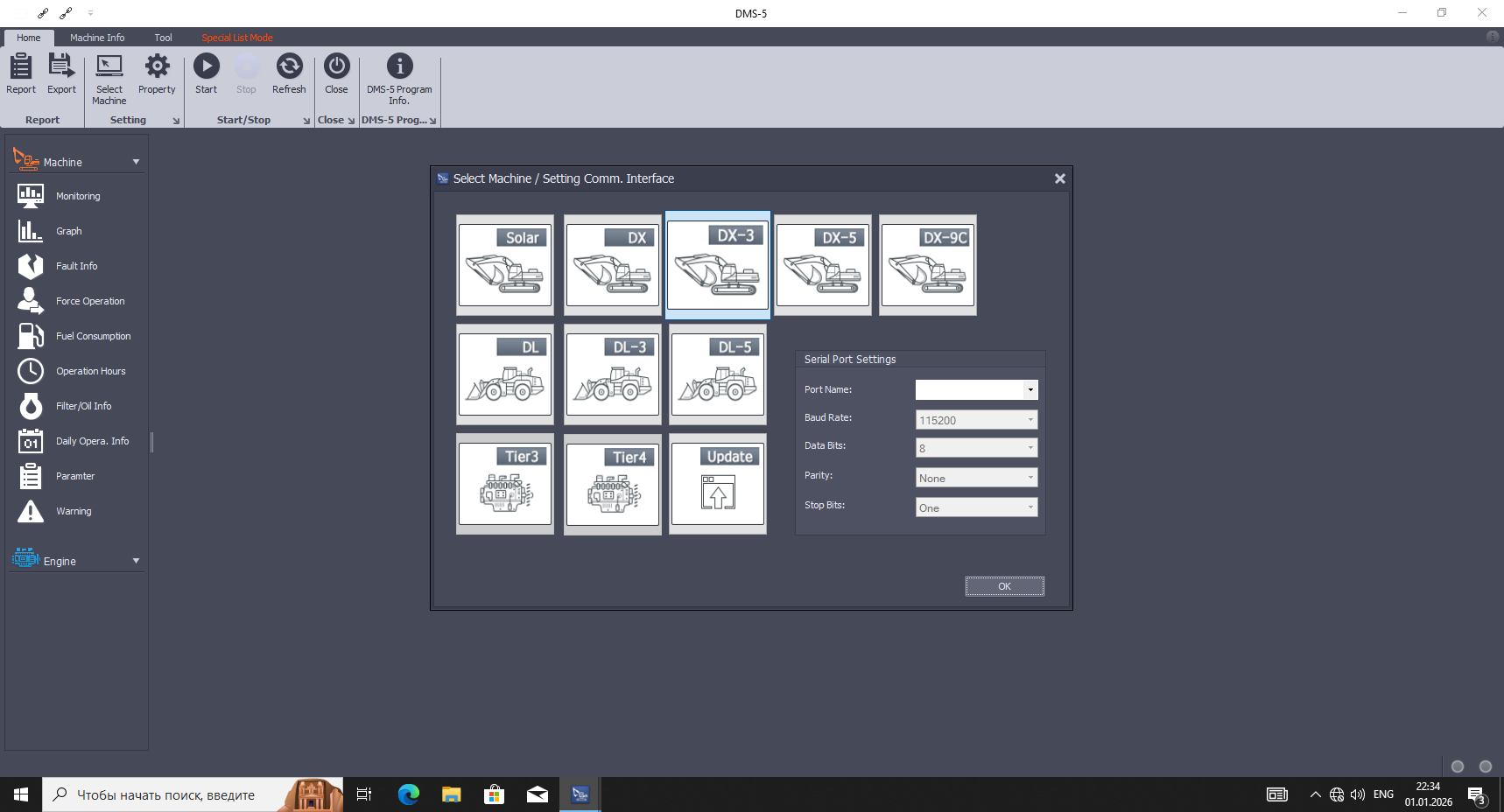
Task: Expand the DMS-5 Prog... group launcher
Action: pyautogui.click(x=432, y=121)
